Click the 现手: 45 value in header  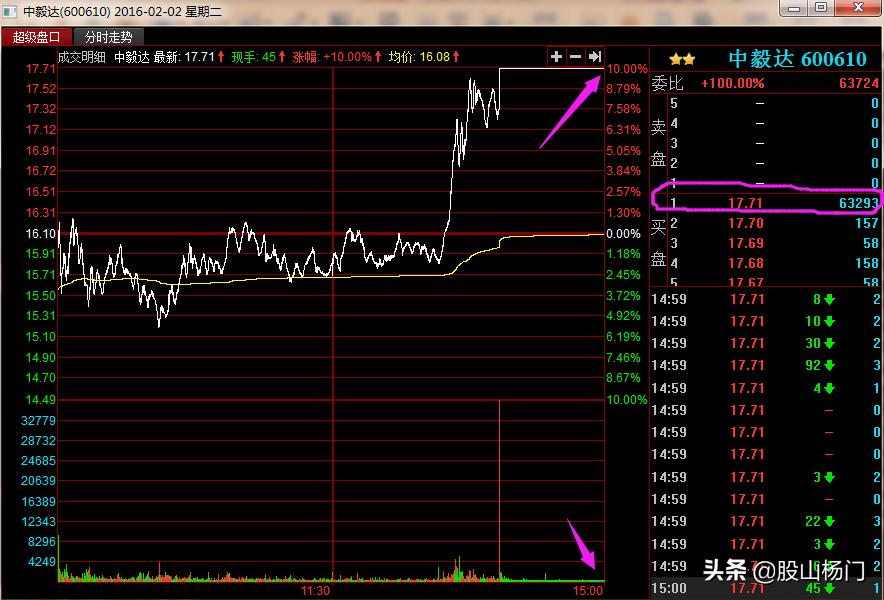click(x=253, y=57)
